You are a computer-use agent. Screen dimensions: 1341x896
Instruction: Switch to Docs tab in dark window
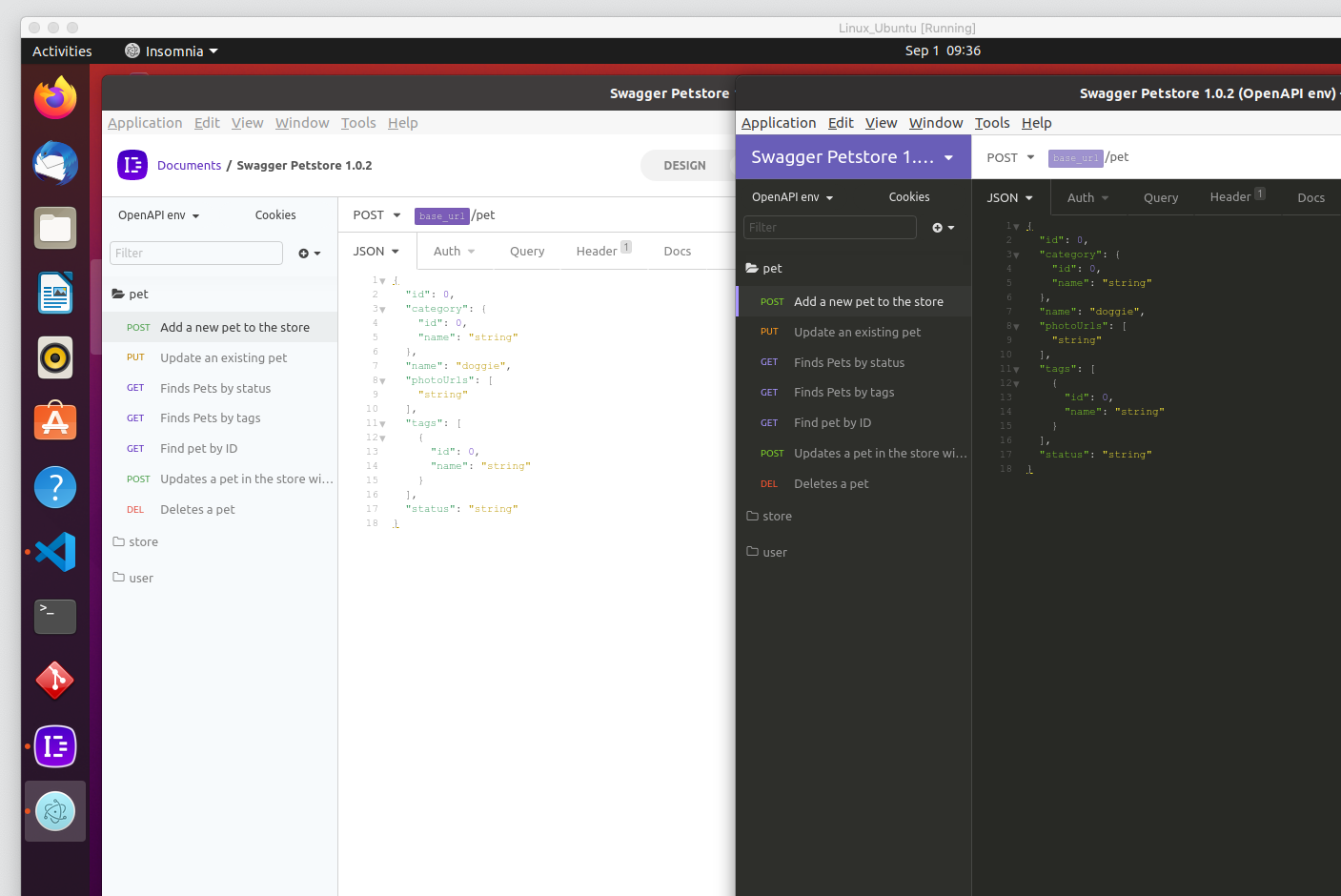pyautogui.click(x=1311, y=198)
